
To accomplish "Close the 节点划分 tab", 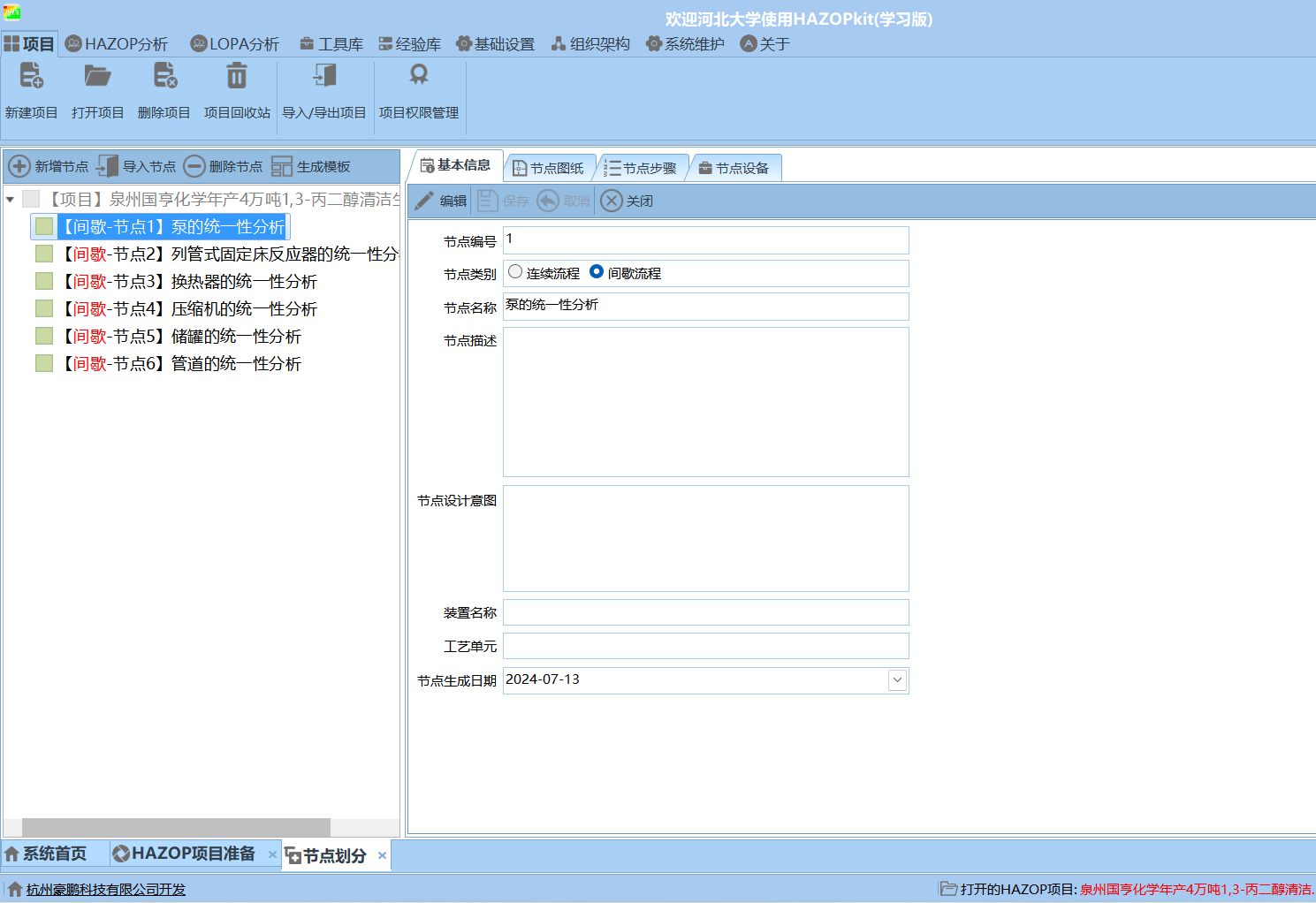I will [382, 855].
